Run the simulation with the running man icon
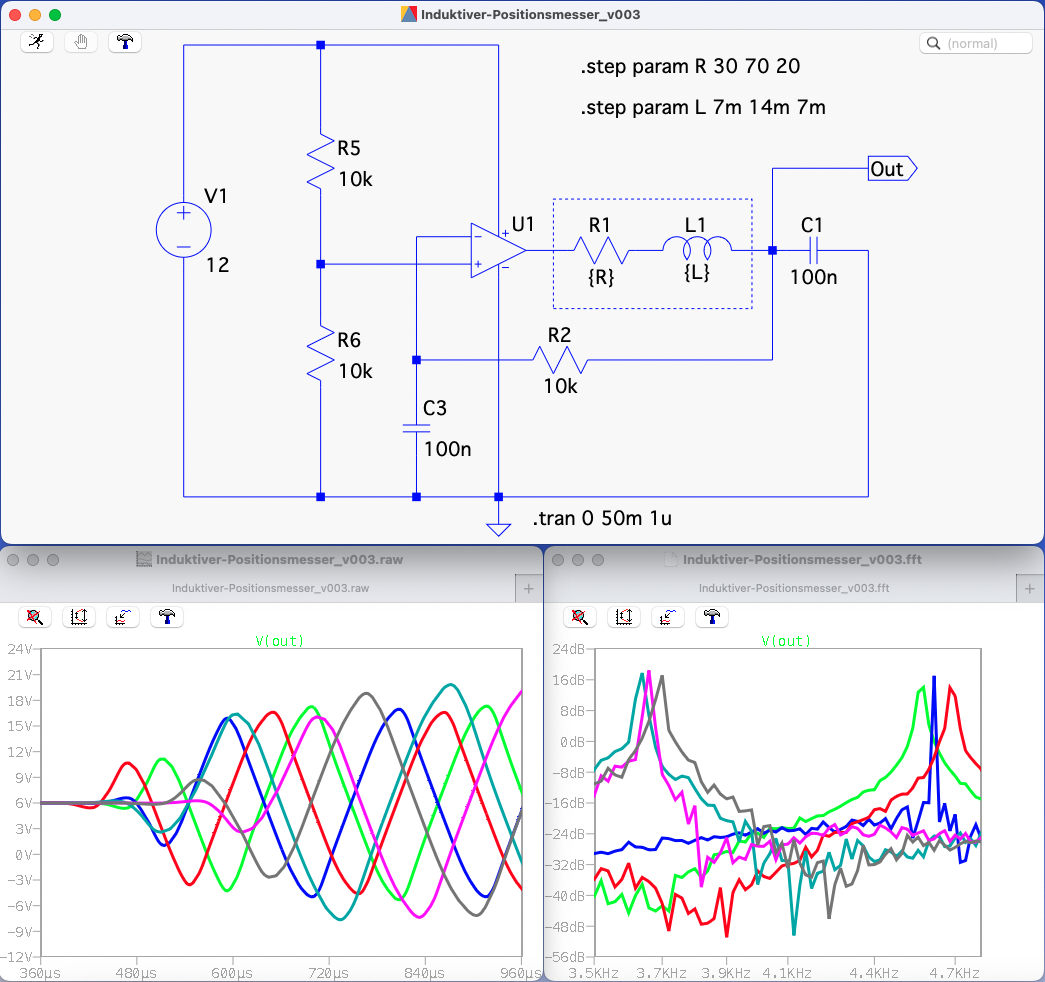1045x982 pixels. pos(37,42)
